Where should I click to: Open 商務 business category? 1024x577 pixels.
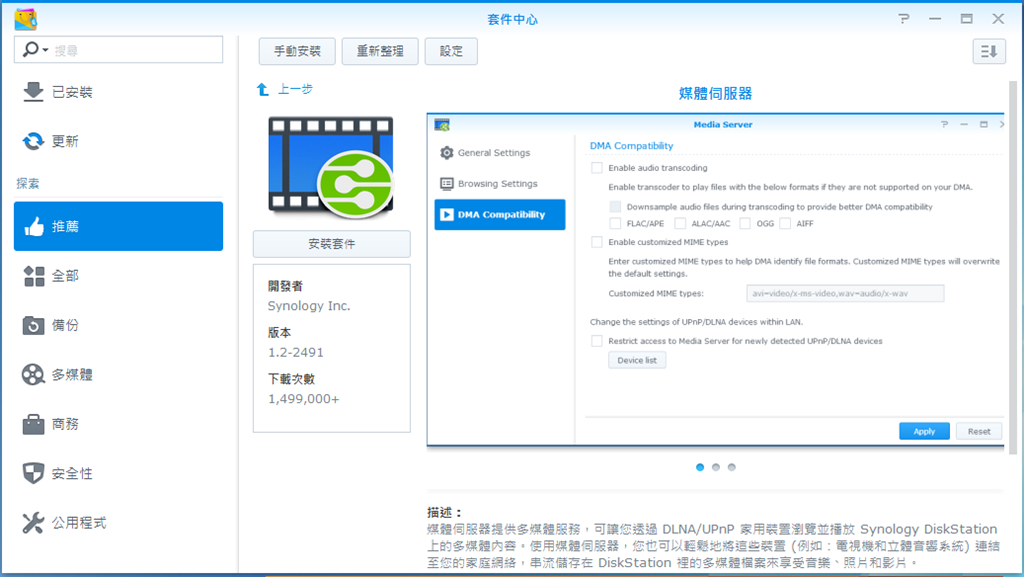(118, 424)
